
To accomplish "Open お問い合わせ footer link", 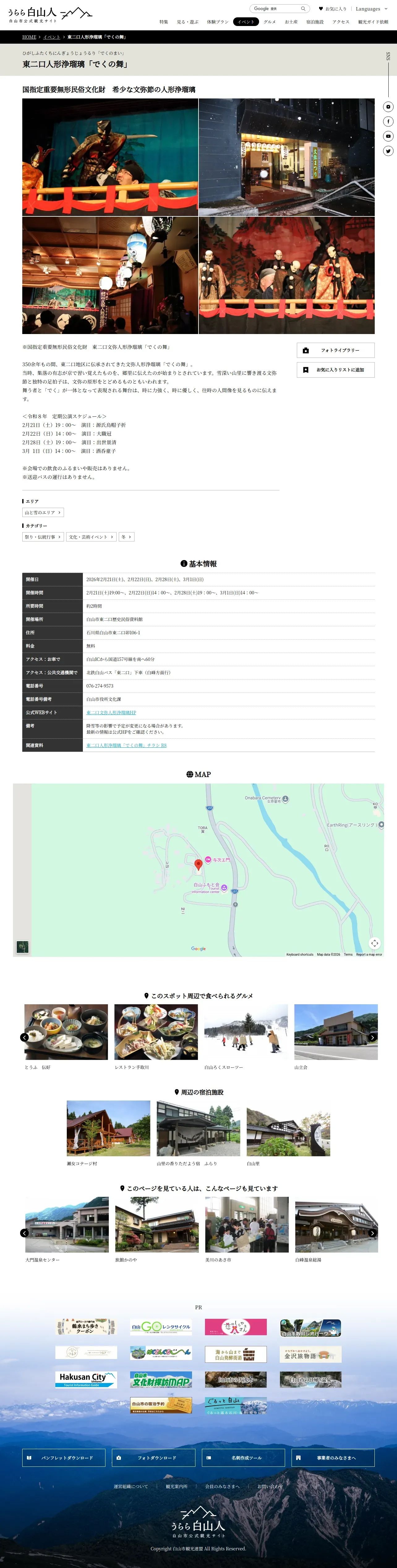I will click(270, 1487).
